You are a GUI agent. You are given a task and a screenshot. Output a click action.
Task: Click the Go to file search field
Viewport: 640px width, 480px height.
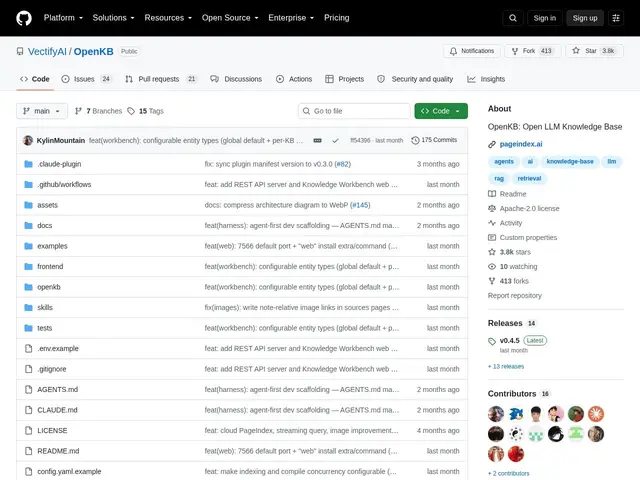tap(354, 111)
